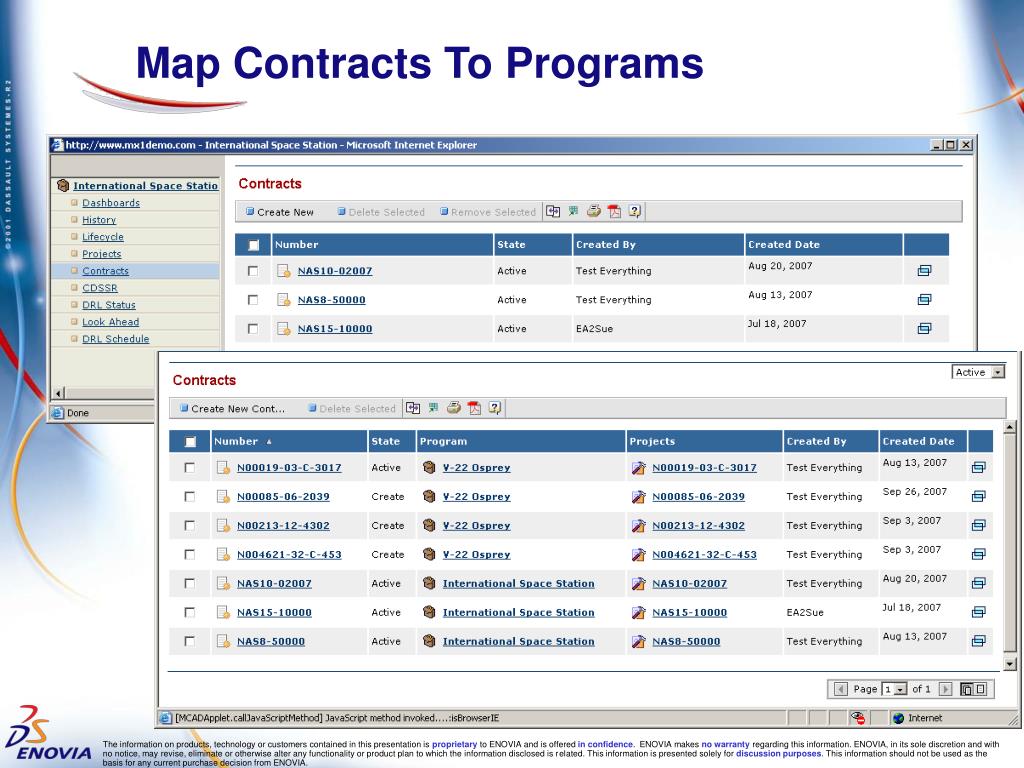
Task: Open new-window icon for lower NAS8-50000 row
Action: pyautogui.click(x=978, y=641)
